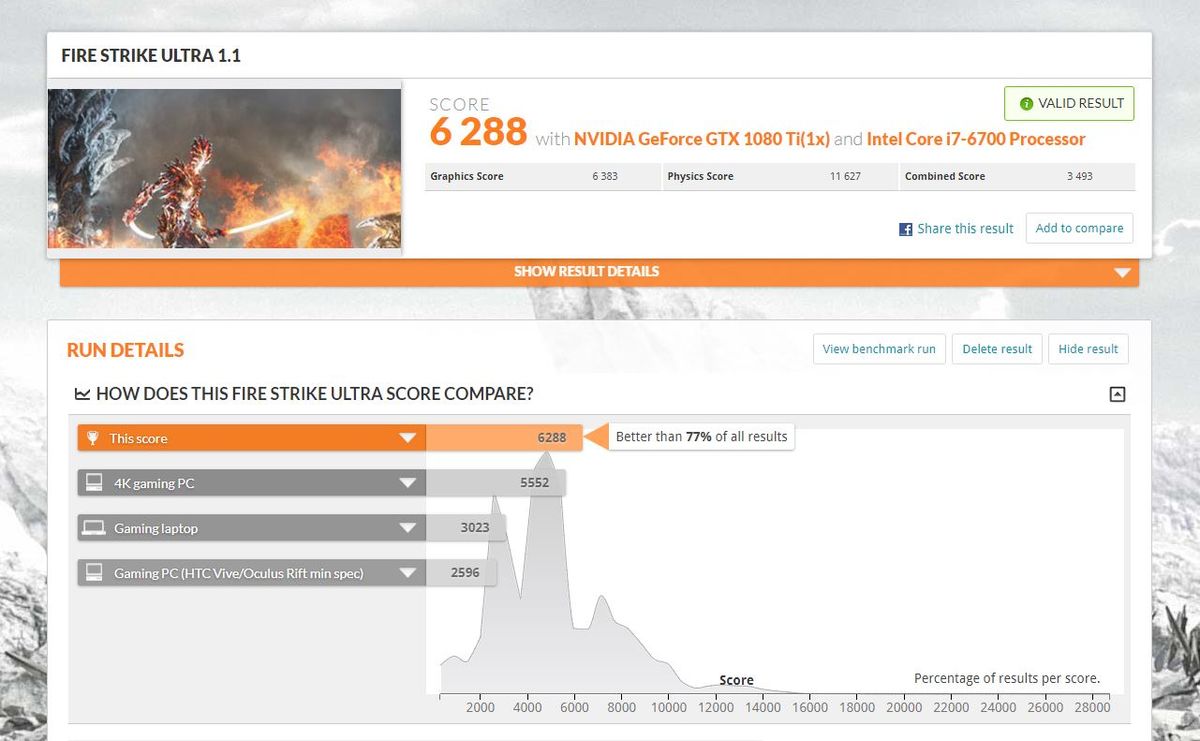Click the 6288 score bar

(504, 438)
